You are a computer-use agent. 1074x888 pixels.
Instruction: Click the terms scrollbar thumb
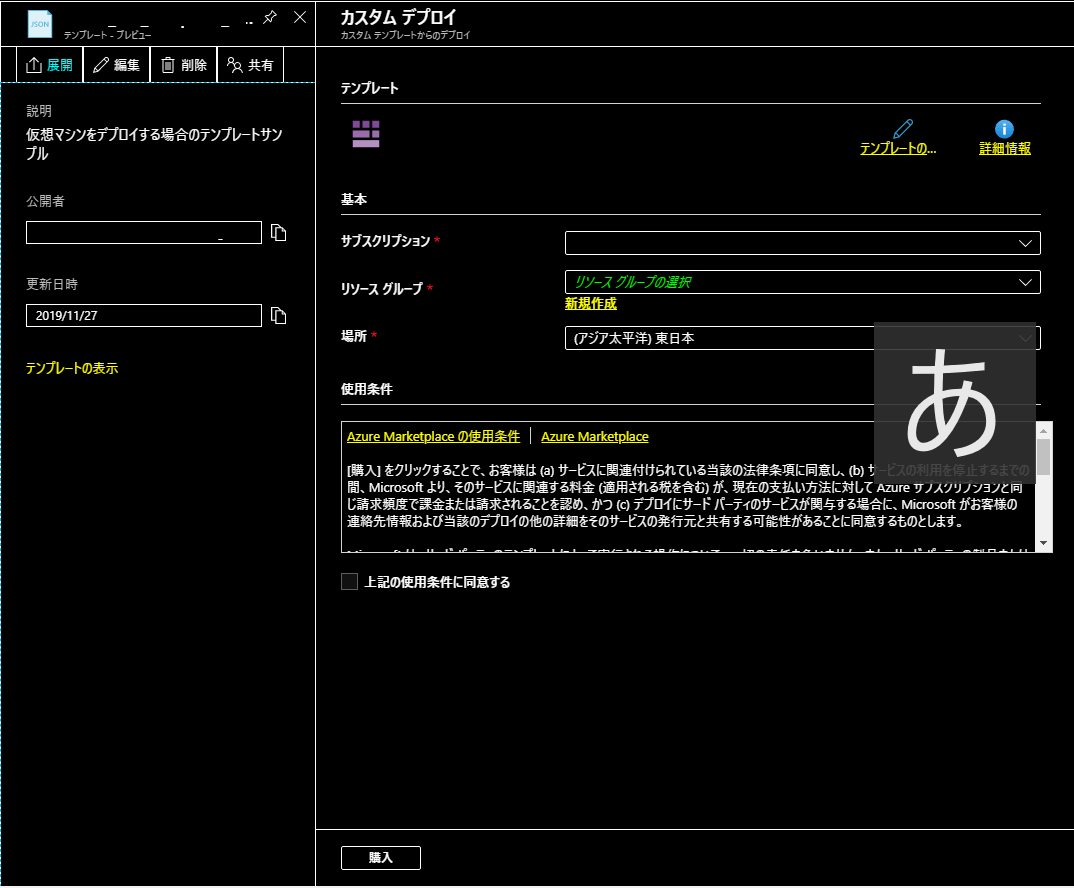click(x=1043, y=457)
